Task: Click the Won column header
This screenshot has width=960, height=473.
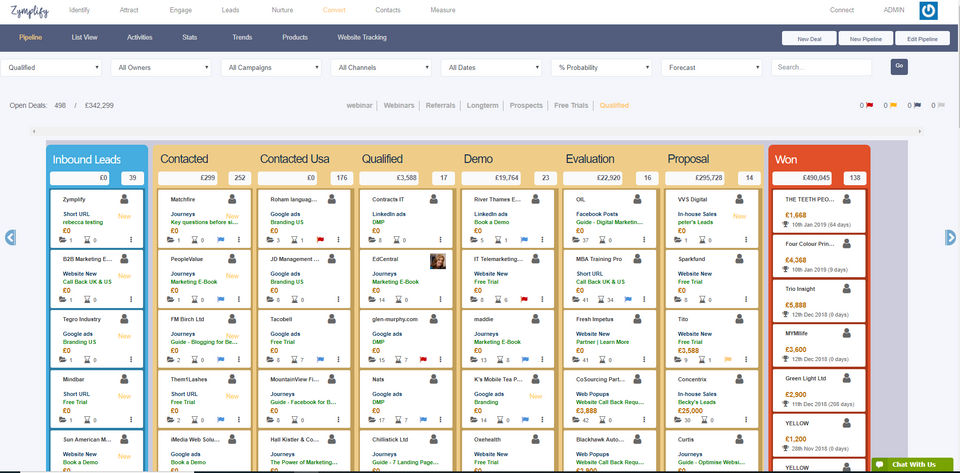Action: click(x=786, y=160)
